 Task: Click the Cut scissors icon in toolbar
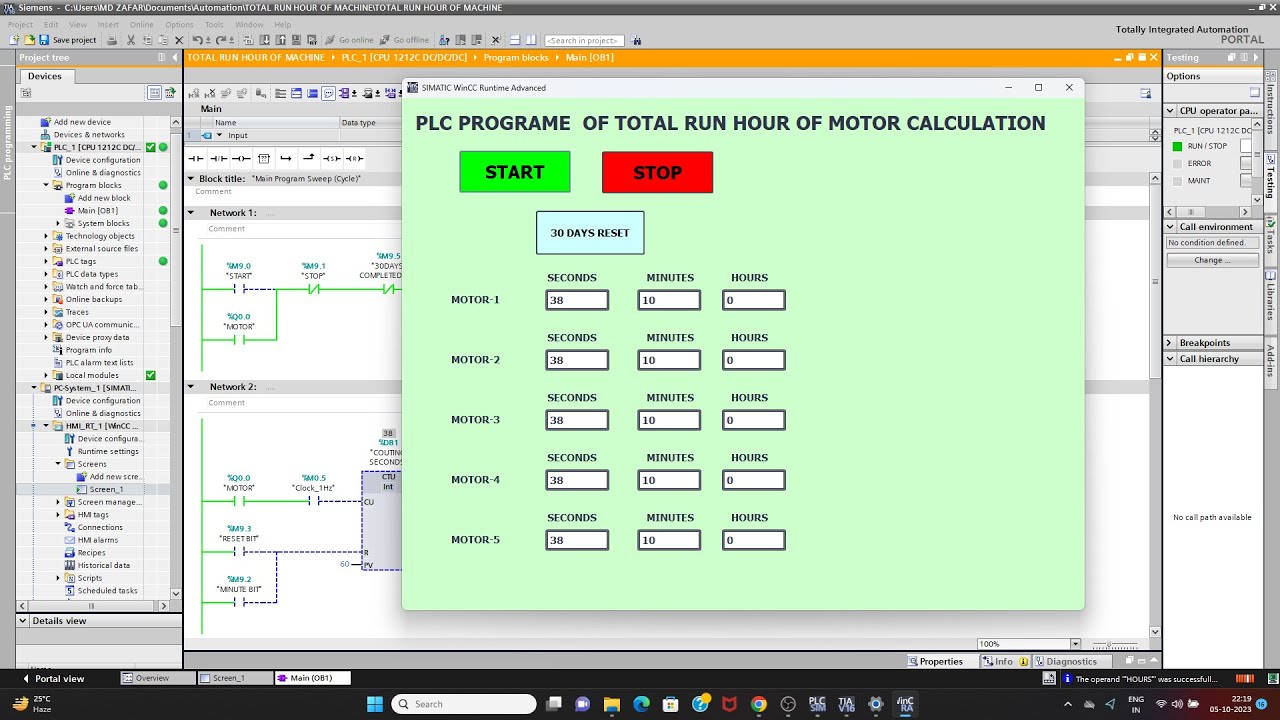(130, 40)
